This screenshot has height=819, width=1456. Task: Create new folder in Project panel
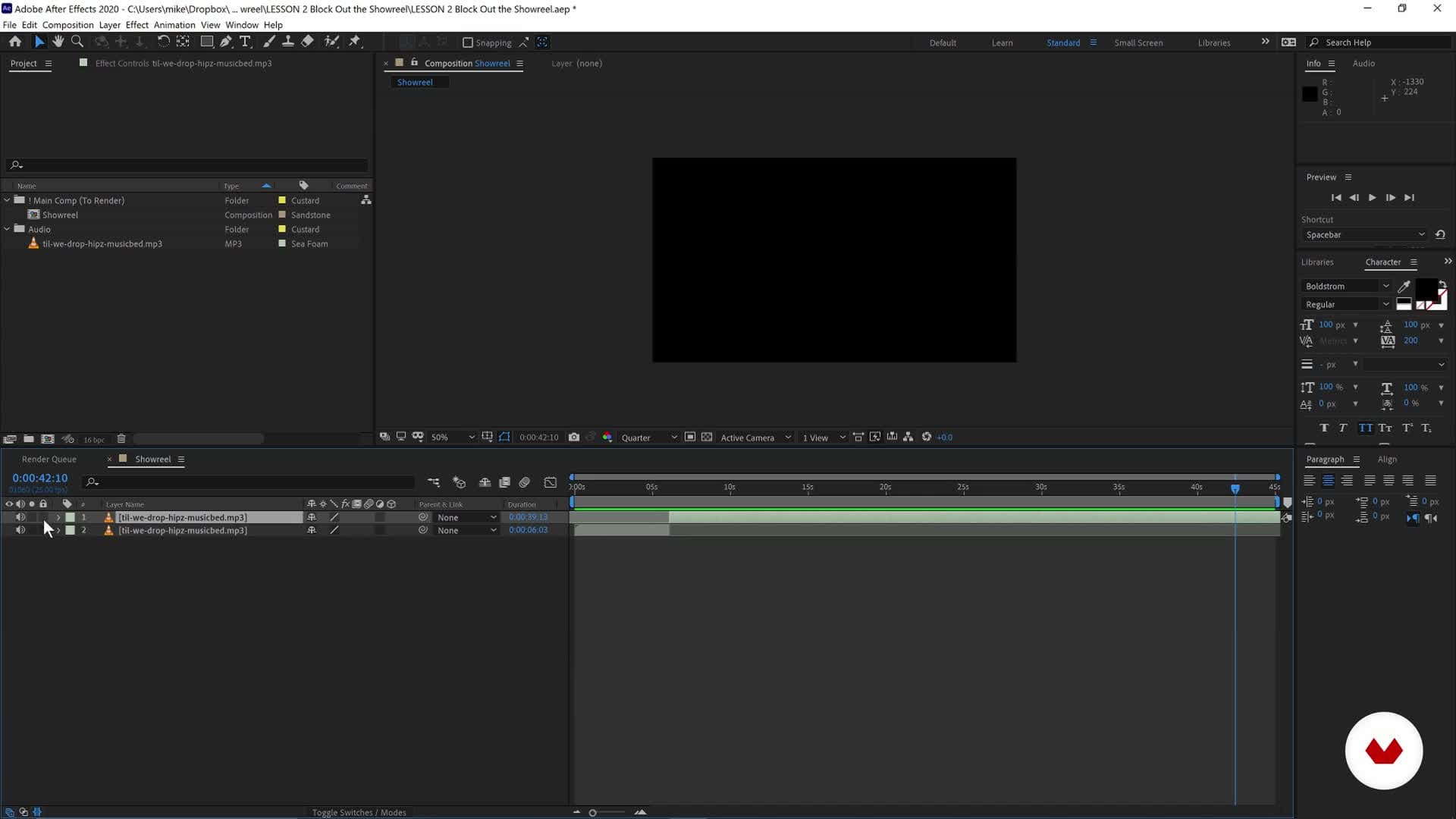(x=29, y=439)
